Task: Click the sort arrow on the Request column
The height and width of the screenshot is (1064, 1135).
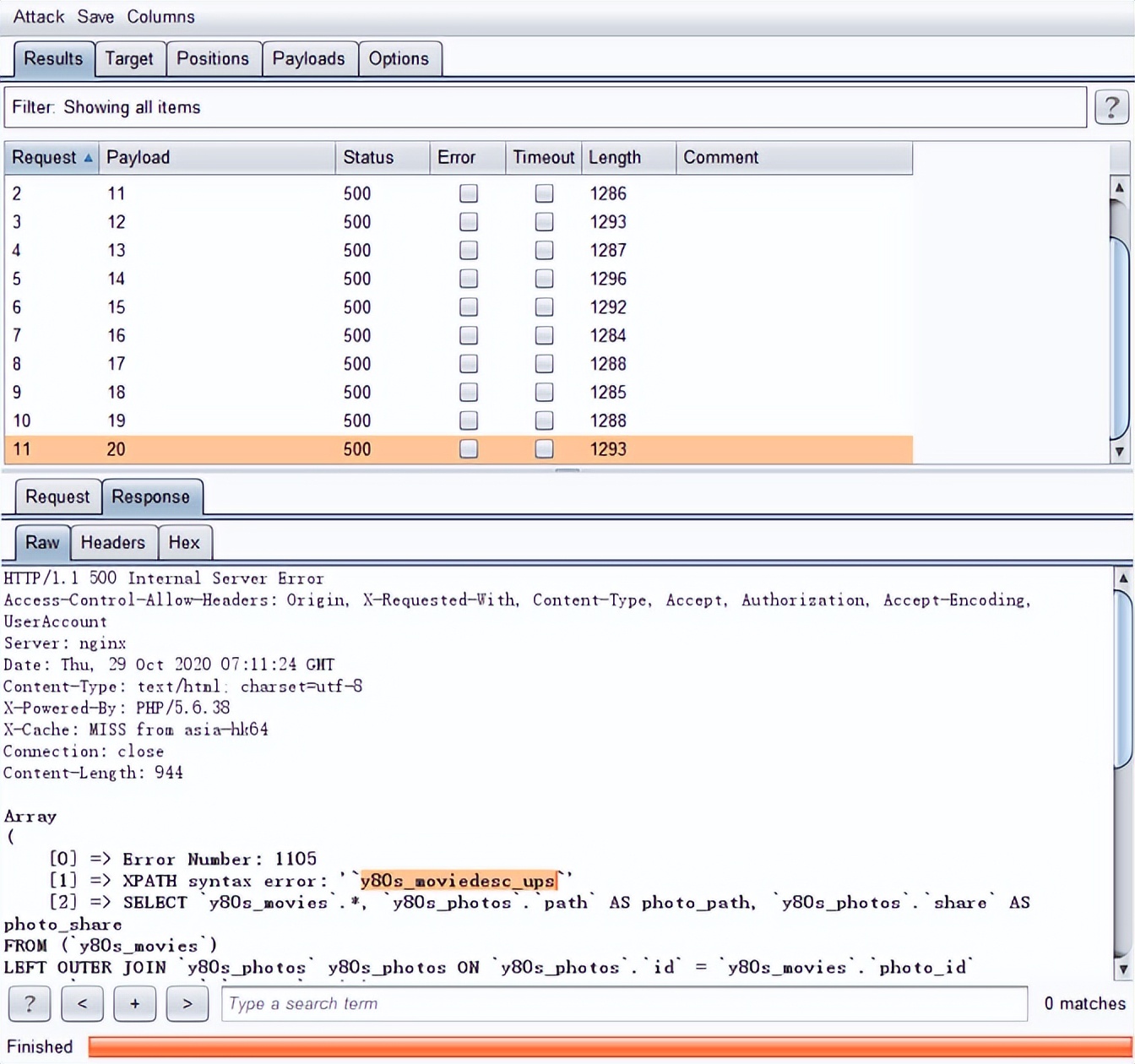Action: (x=88, y=158)
